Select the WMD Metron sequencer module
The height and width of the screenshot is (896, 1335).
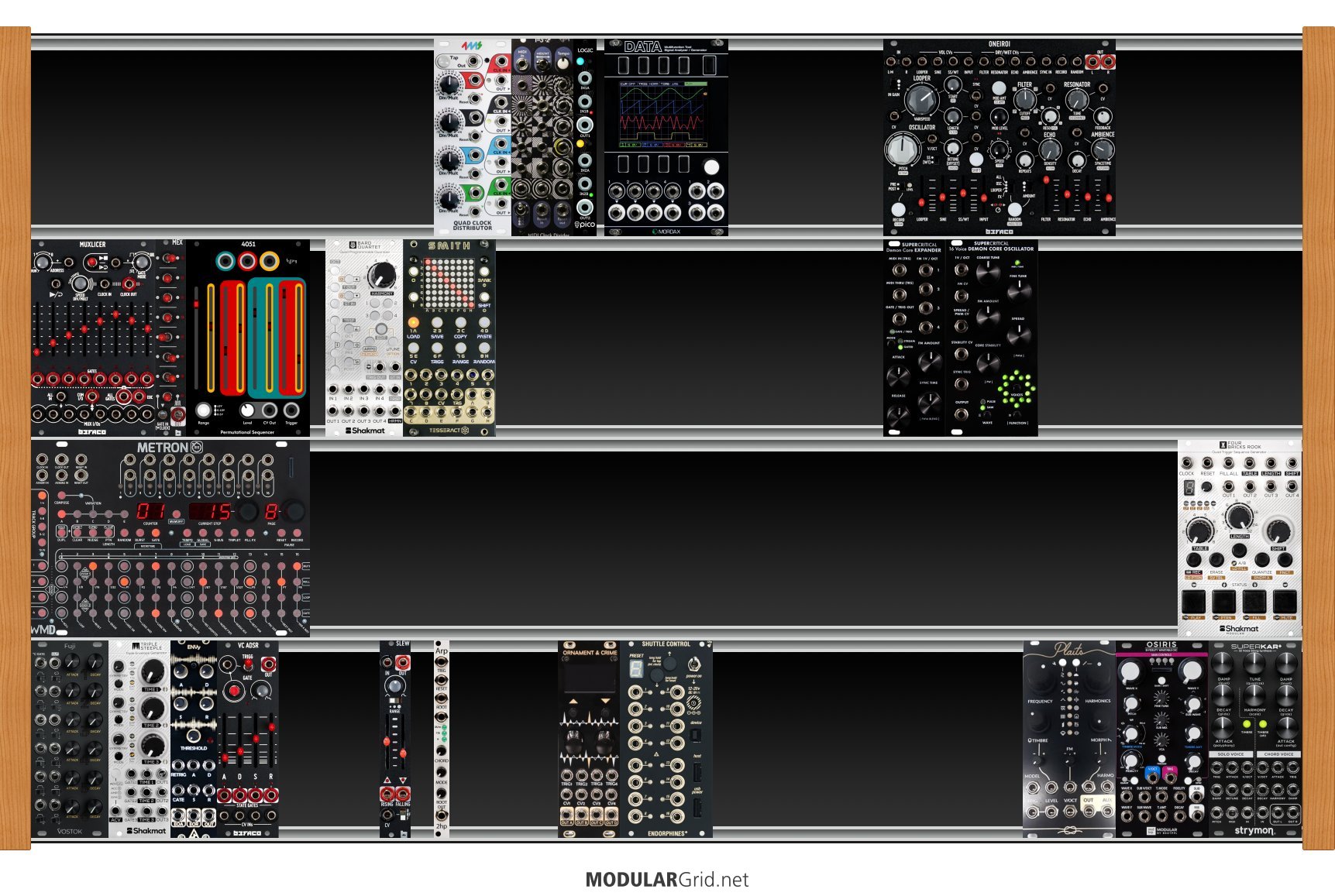click(170, 538)
